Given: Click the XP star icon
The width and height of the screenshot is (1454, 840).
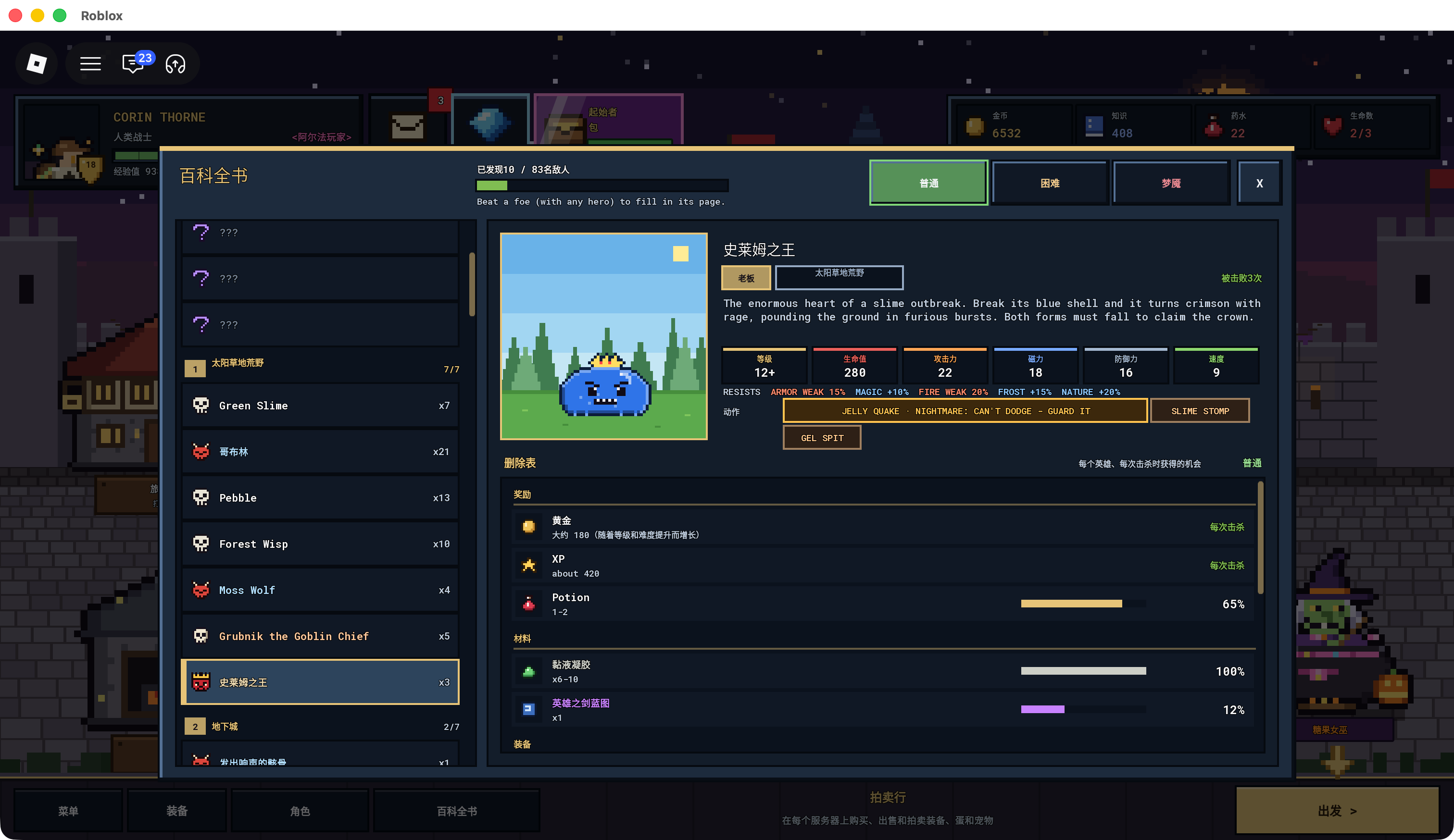Looking at the screenshot, I should 528,566.
